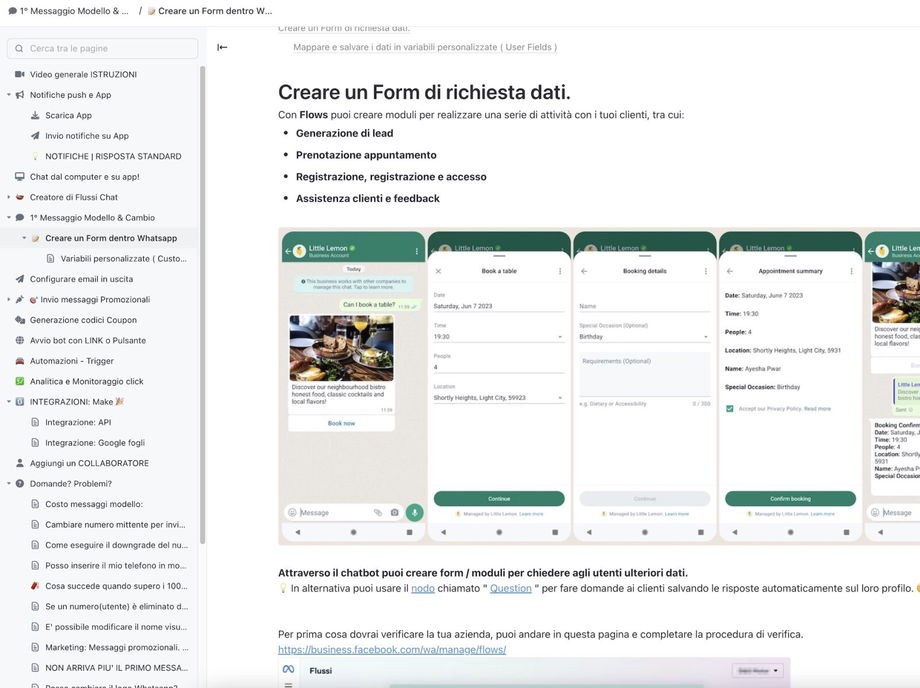The height and width of the screenshot is (688, 920).
Task: Open Automazioni - Trigger page
Action: tap(72, 361)
